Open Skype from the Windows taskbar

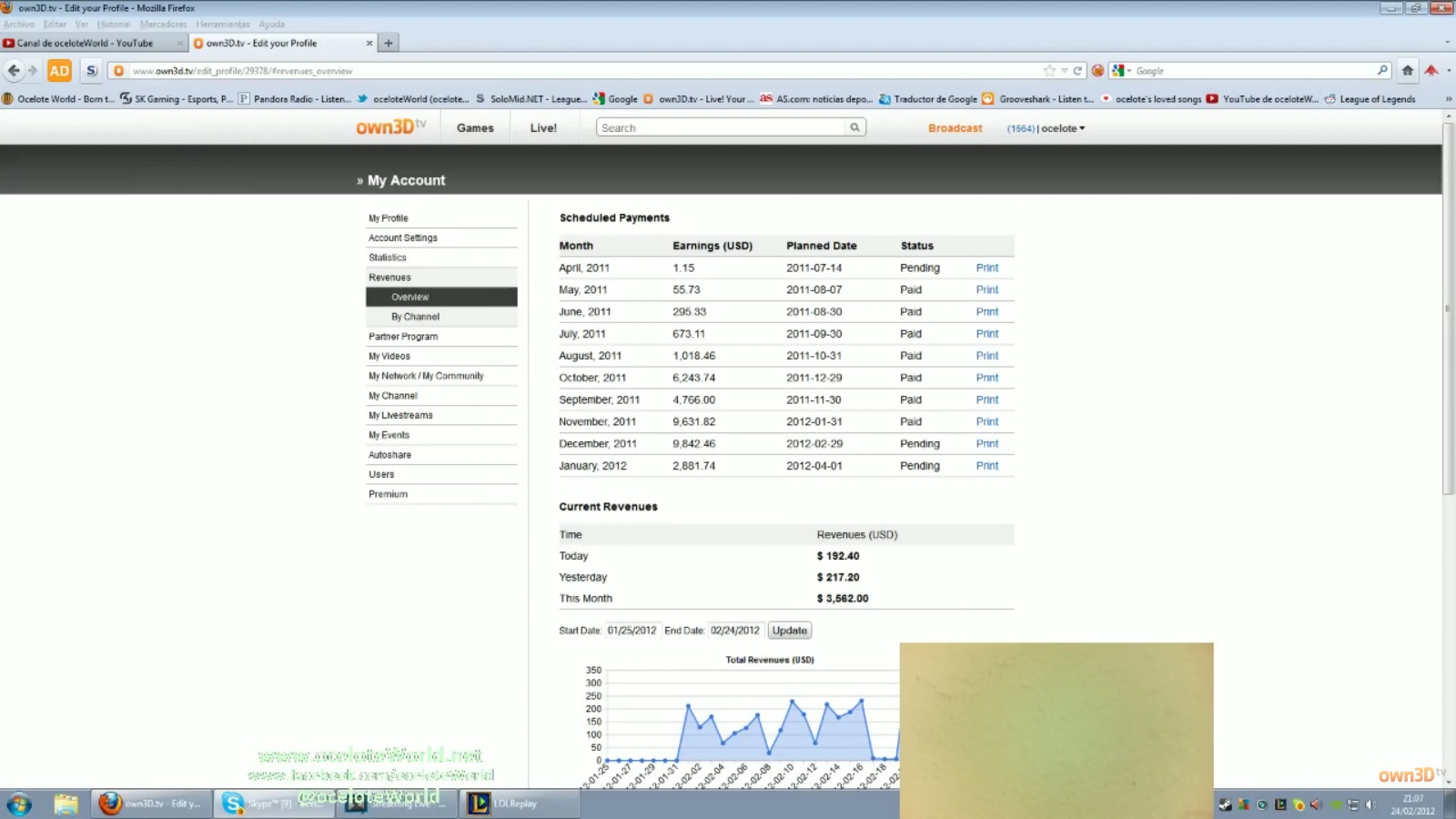234,804
